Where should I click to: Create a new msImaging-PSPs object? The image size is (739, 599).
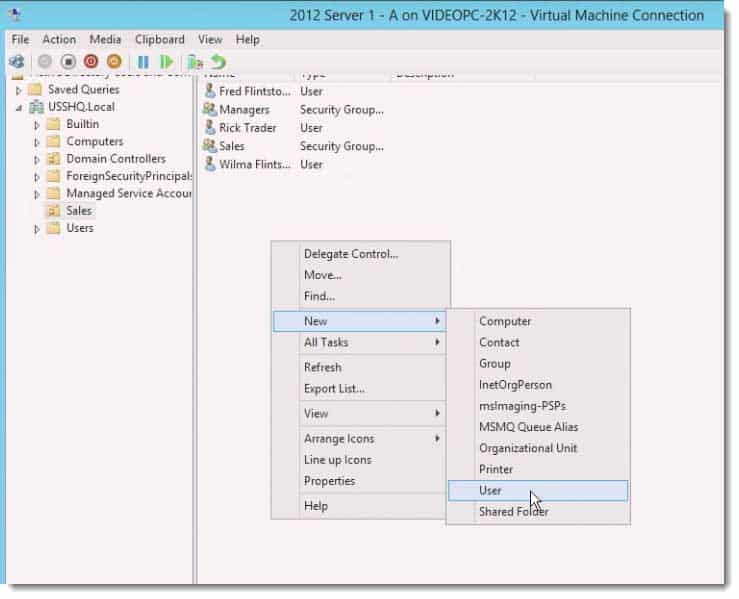pos(538,406)
